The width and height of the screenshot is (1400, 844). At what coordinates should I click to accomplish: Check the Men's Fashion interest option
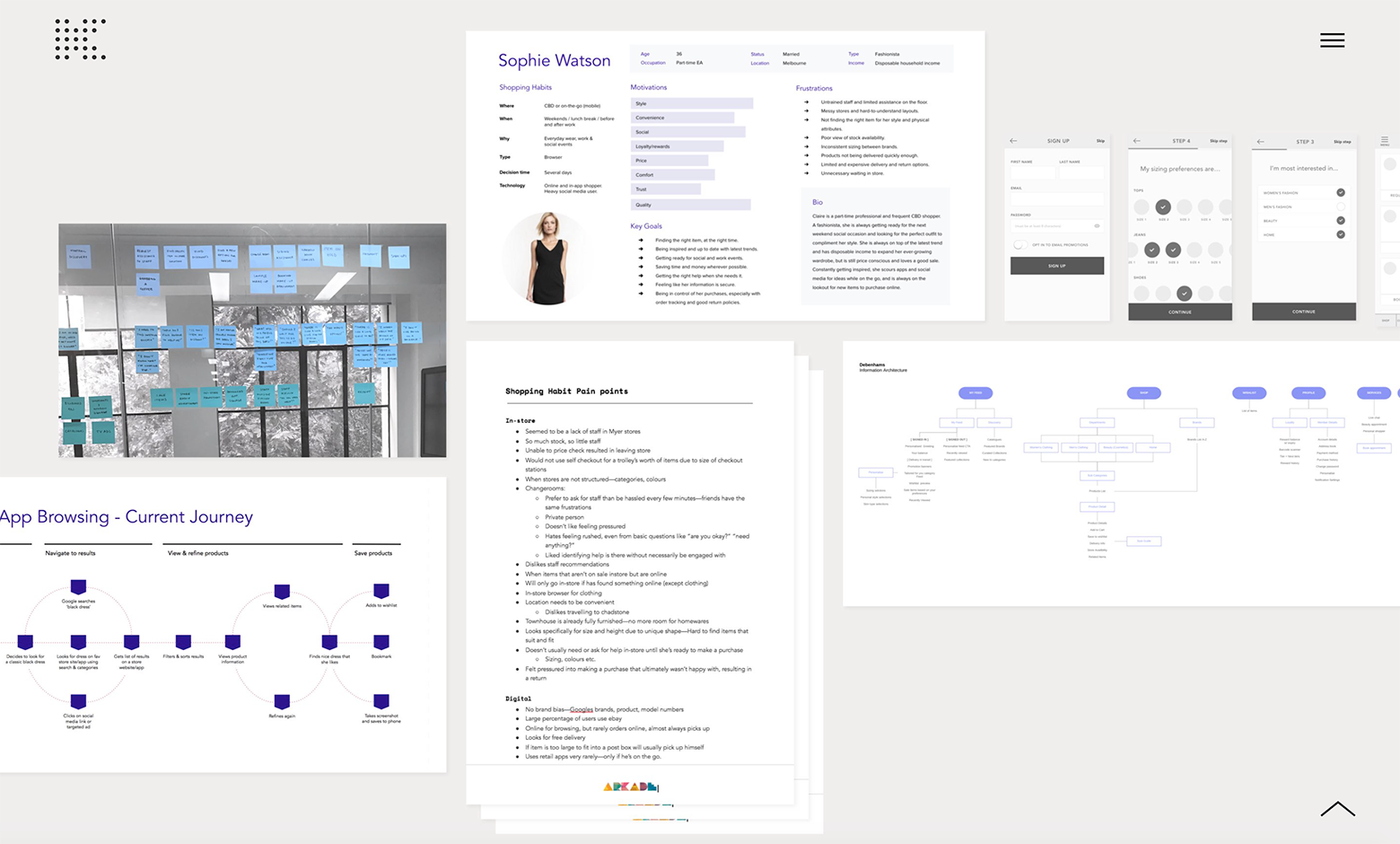tap(1341, 207)
